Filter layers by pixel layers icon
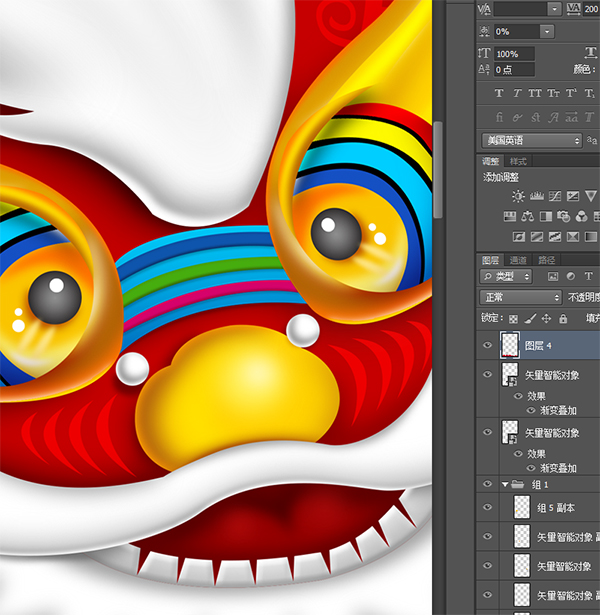This screenshot has width=600, height=615. (x=553, y=277)
